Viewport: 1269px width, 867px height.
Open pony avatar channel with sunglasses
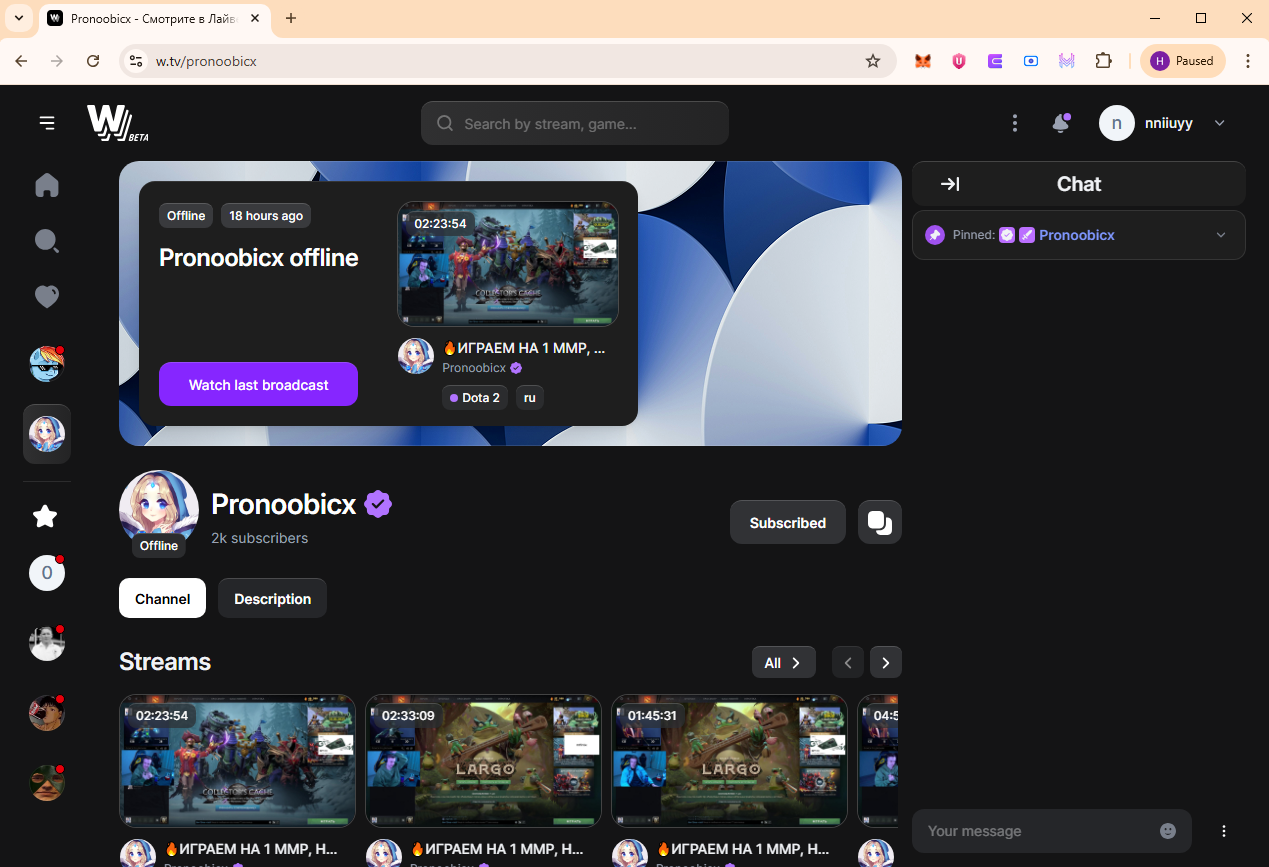[x=47, y=365]
